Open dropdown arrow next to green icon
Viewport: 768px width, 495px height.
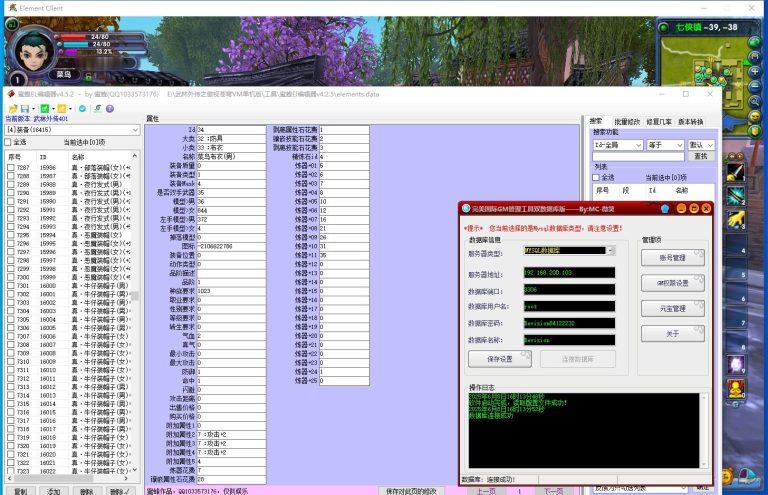coord(53,109)
